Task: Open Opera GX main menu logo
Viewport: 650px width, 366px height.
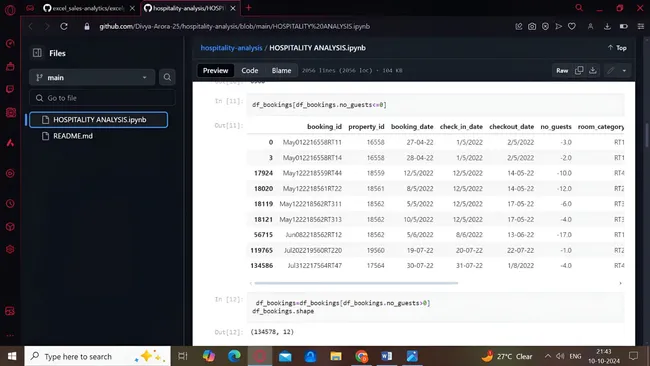Action: coord(10,9)
